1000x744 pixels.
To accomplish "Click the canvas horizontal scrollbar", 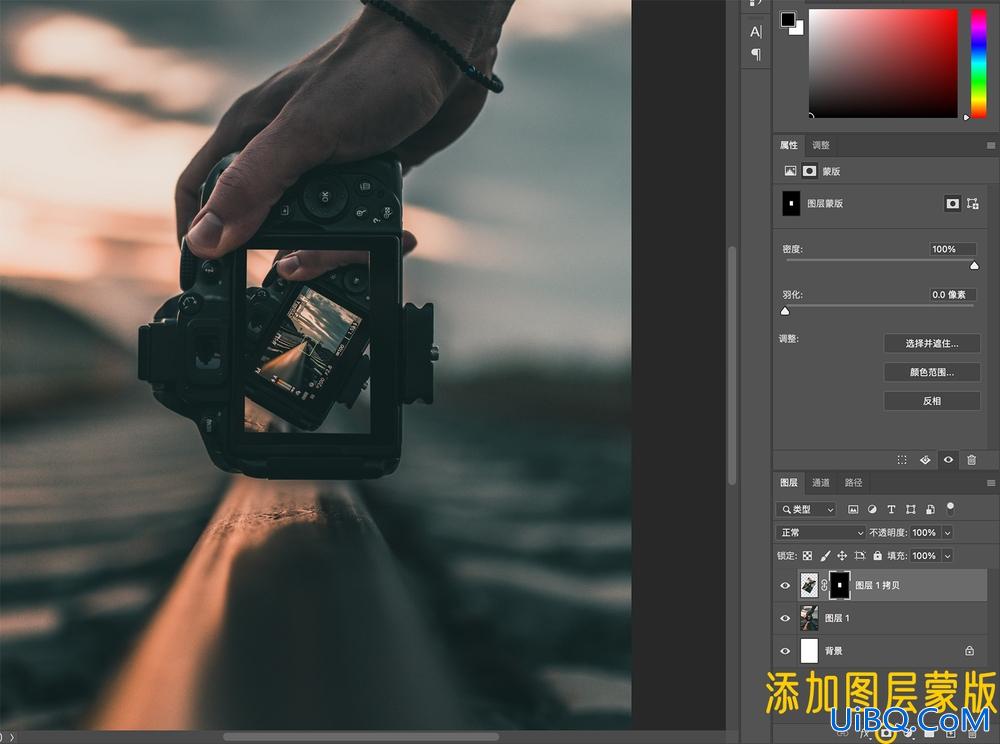I will [x=360, y=738].
